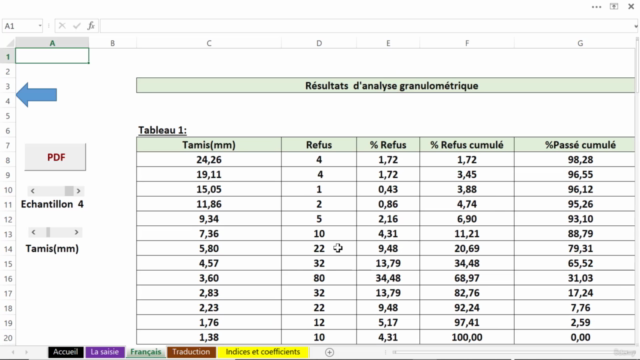The height and width of the screenshot is (360, 640).
Task: Click the cell with value 3,60
Action: 209,278
